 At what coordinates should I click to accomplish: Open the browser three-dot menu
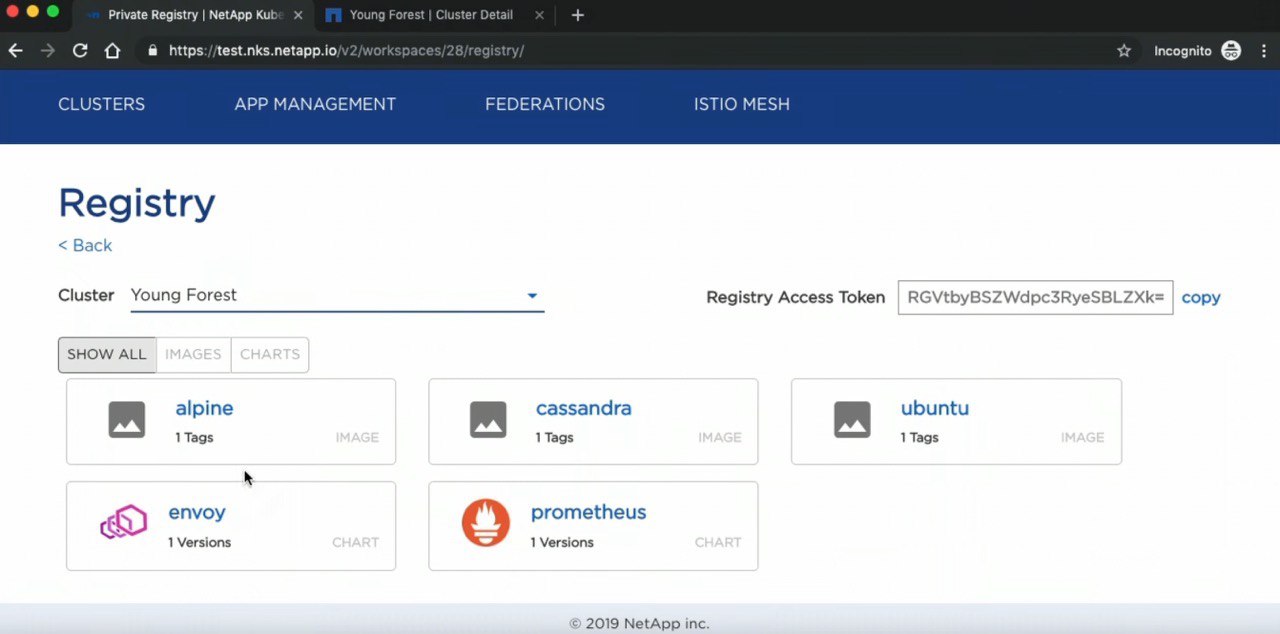pyautogui.click(x=1263, y=50)
